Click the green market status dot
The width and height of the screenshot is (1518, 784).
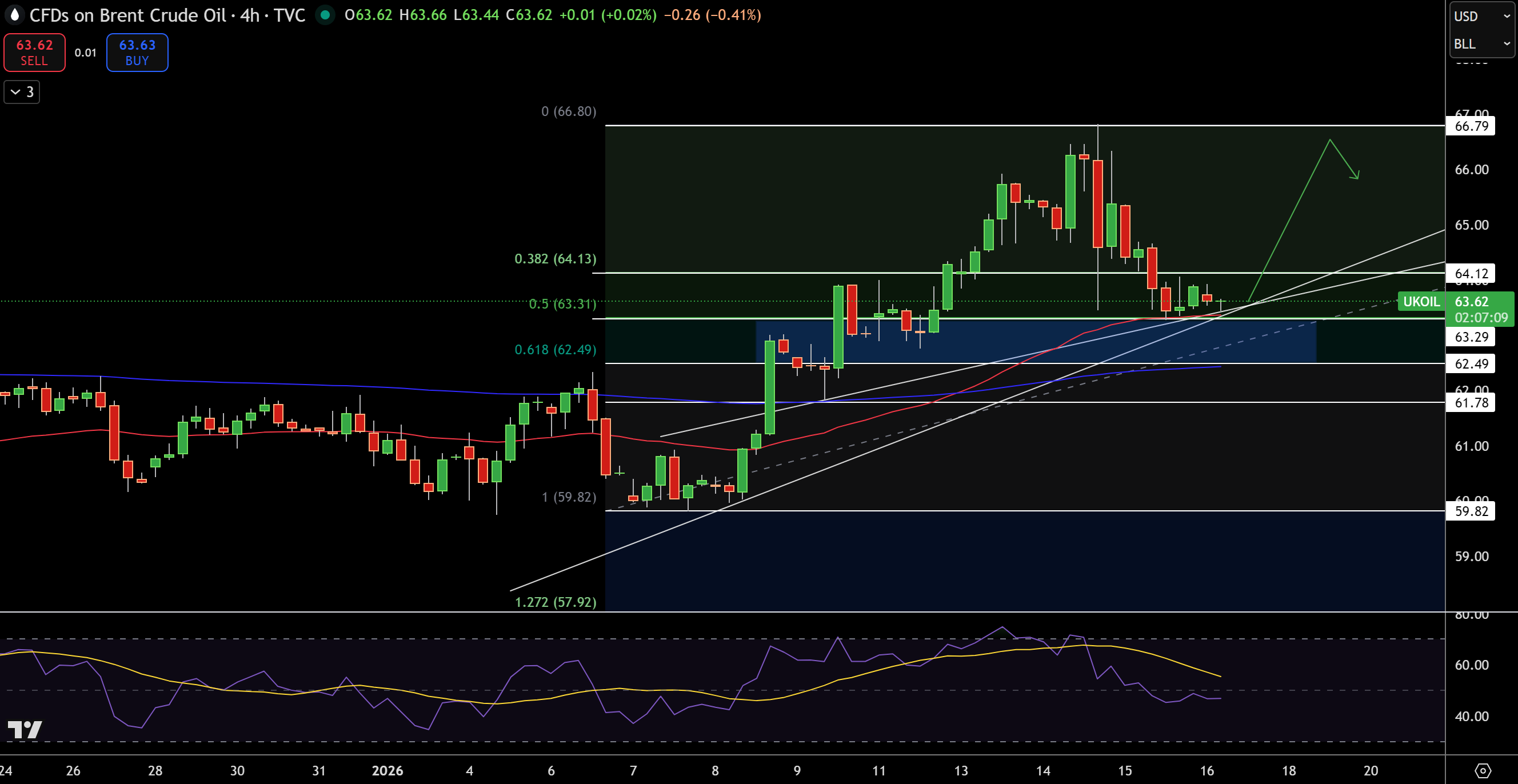click(325, 15)
